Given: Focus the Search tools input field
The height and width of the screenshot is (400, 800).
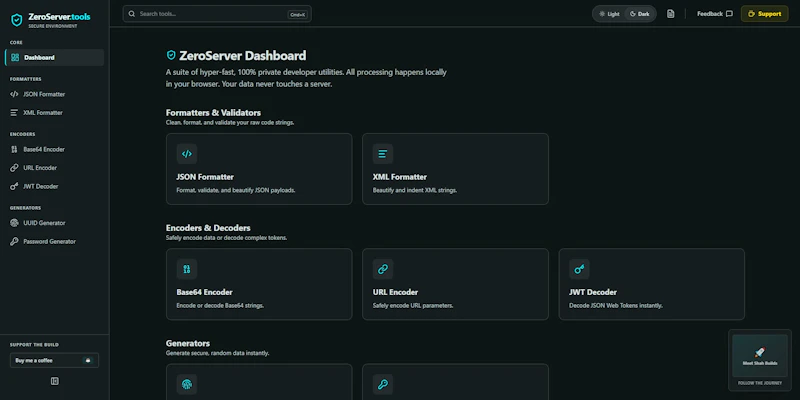Looking at the screenshot, I should pyautogui.click(x=217, y=14).
